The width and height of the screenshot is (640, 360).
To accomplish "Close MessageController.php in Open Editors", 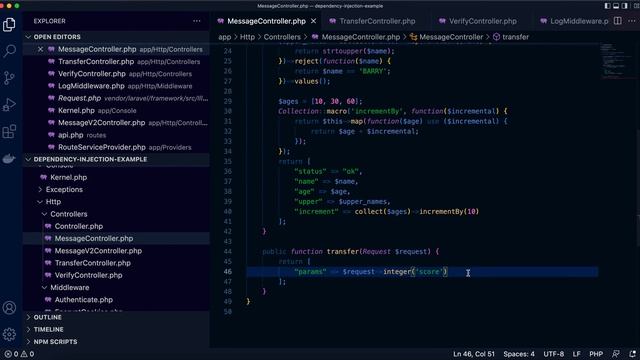I will pyautogui.click(x=40, y=49).
